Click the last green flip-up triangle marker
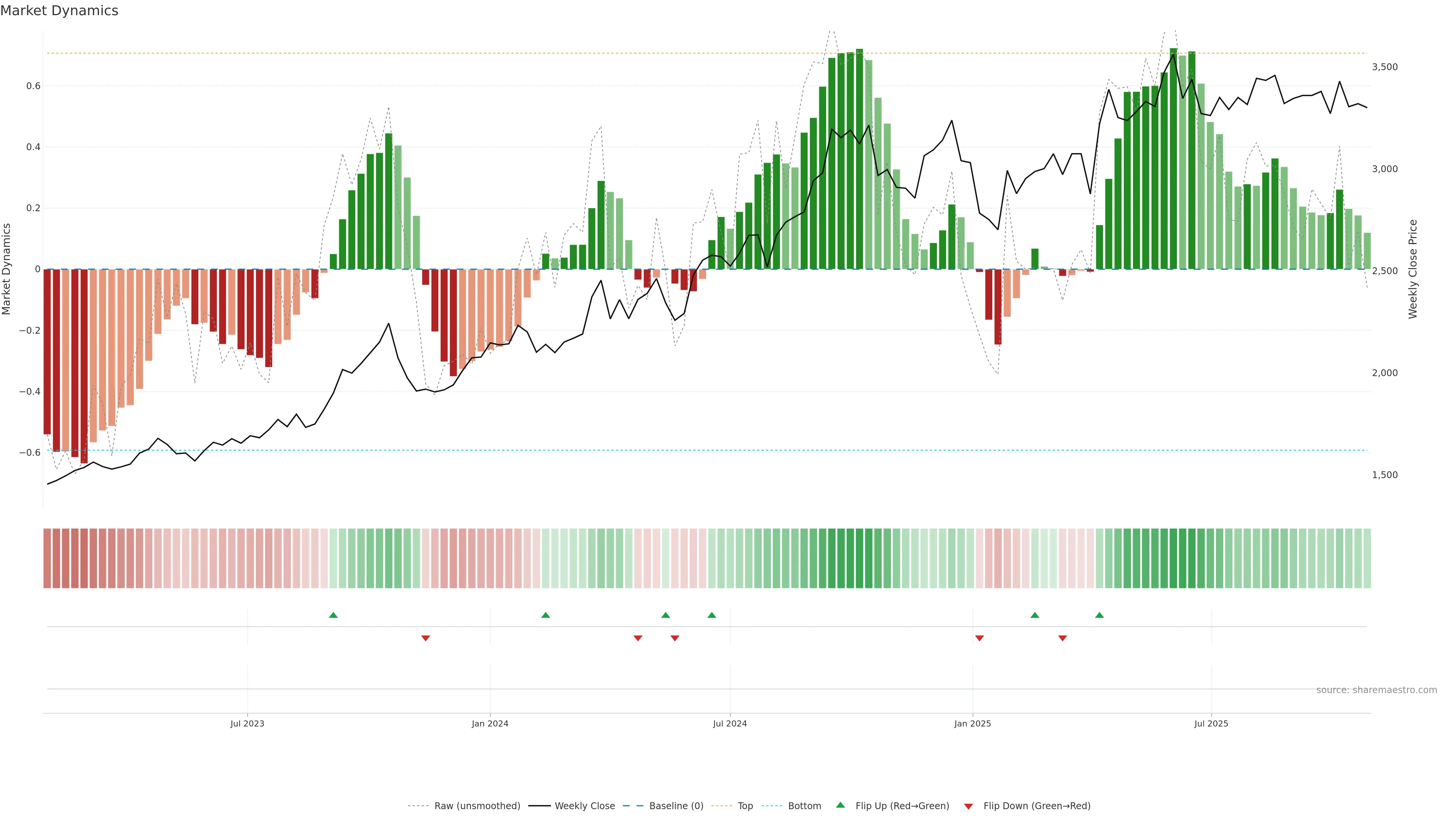1456x819 pixels. click(1099, 615)
